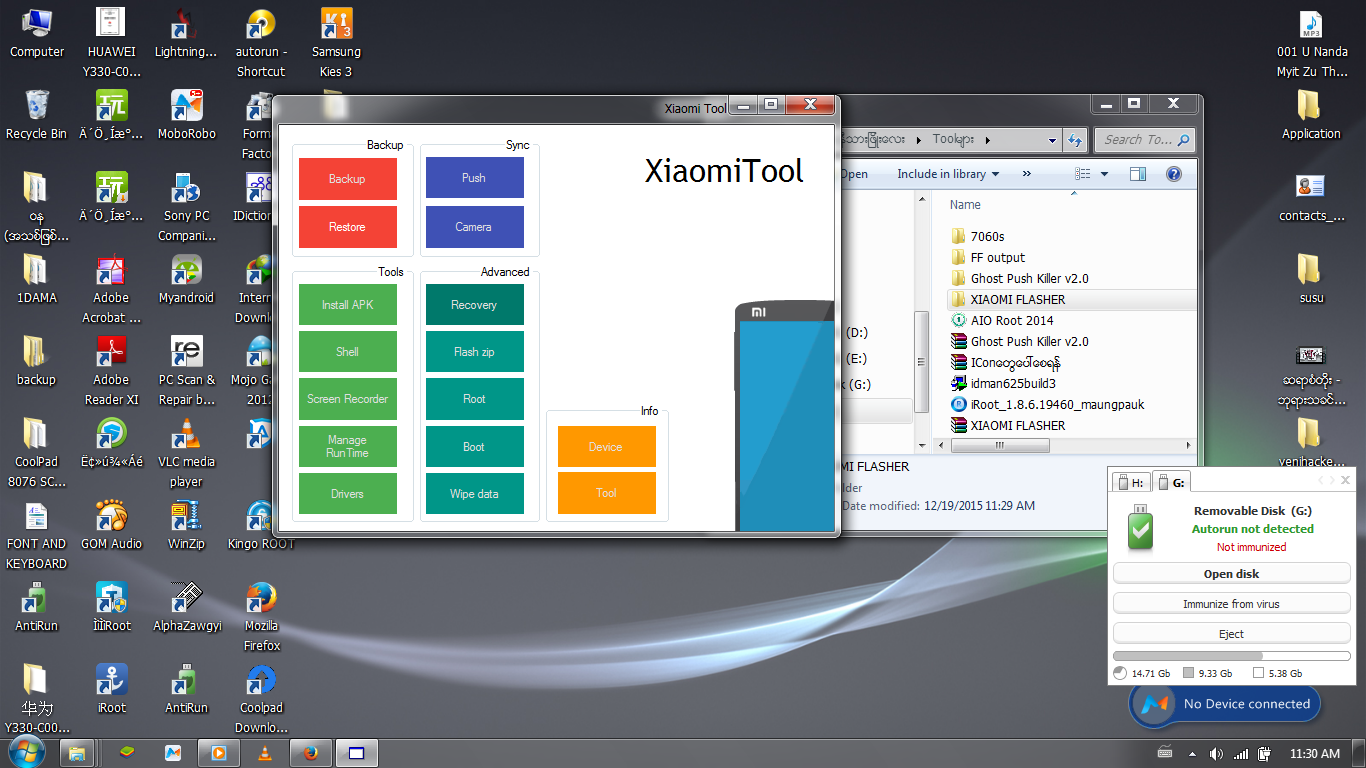Launch Sony PC Companion shortcut
The image size is (1366, 768).
click(187, 207)
